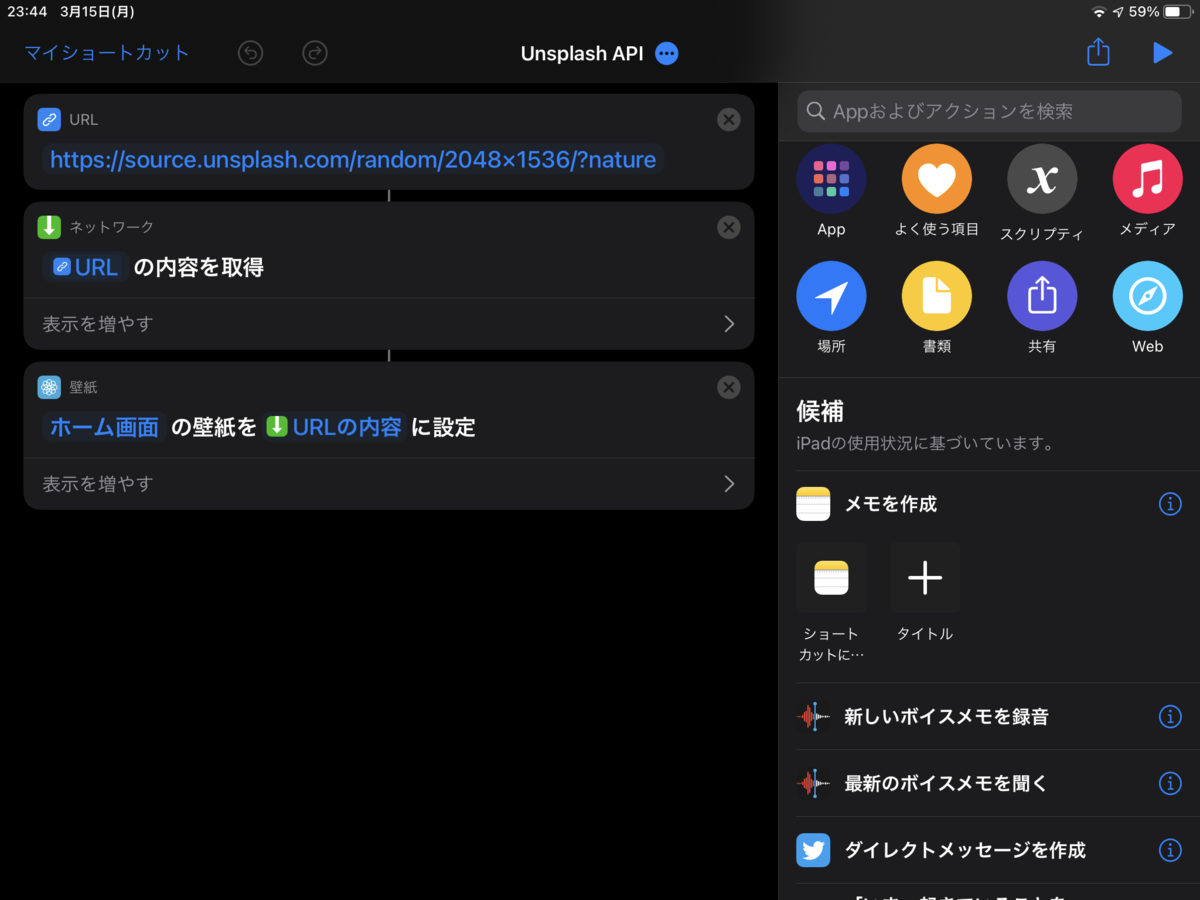Tap the URL variable token in ネットワーク action
Image resolution: width=1200 pixels, height=900 pixels.
86,267
